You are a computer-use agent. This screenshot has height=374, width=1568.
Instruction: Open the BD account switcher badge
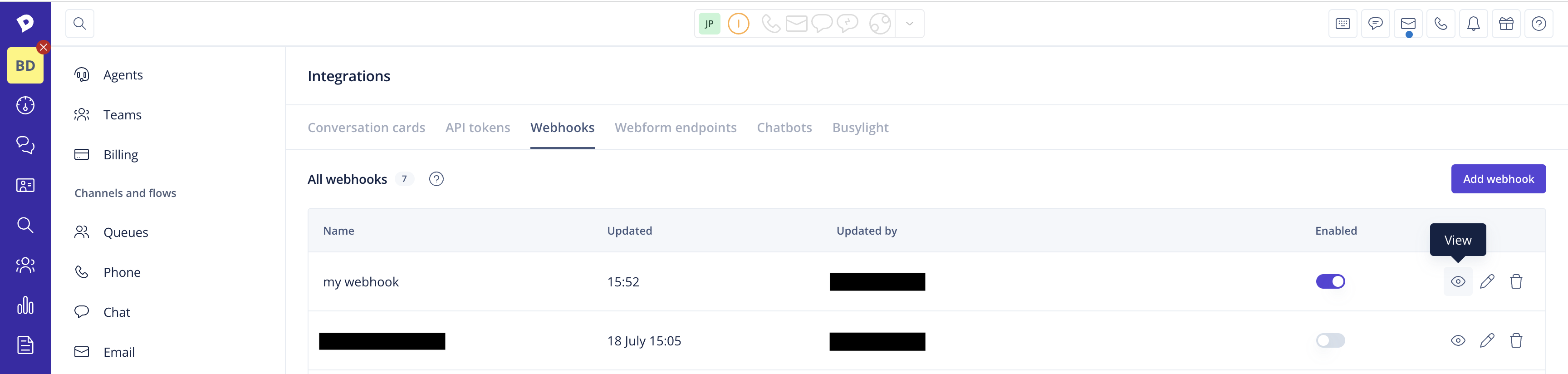tap(25, 66)
